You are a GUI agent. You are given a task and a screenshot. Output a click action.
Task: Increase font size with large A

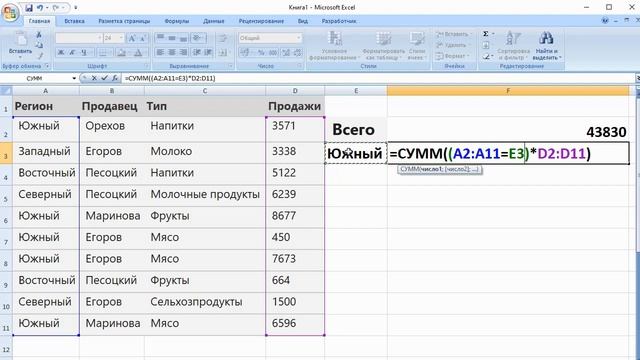[x=132, y=38]
